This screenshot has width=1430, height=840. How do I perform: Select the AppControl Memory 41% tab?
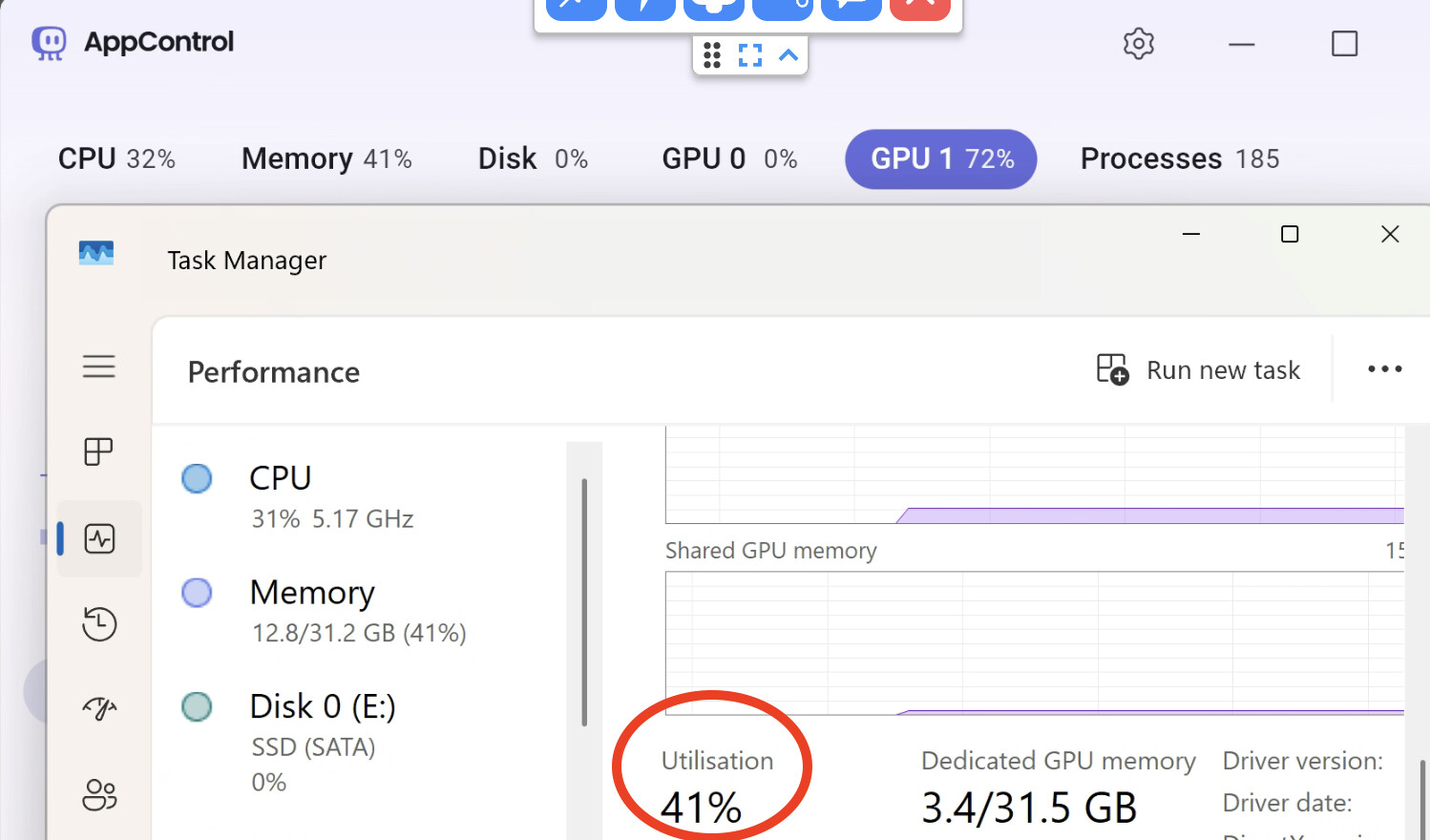tap(326, 158)
